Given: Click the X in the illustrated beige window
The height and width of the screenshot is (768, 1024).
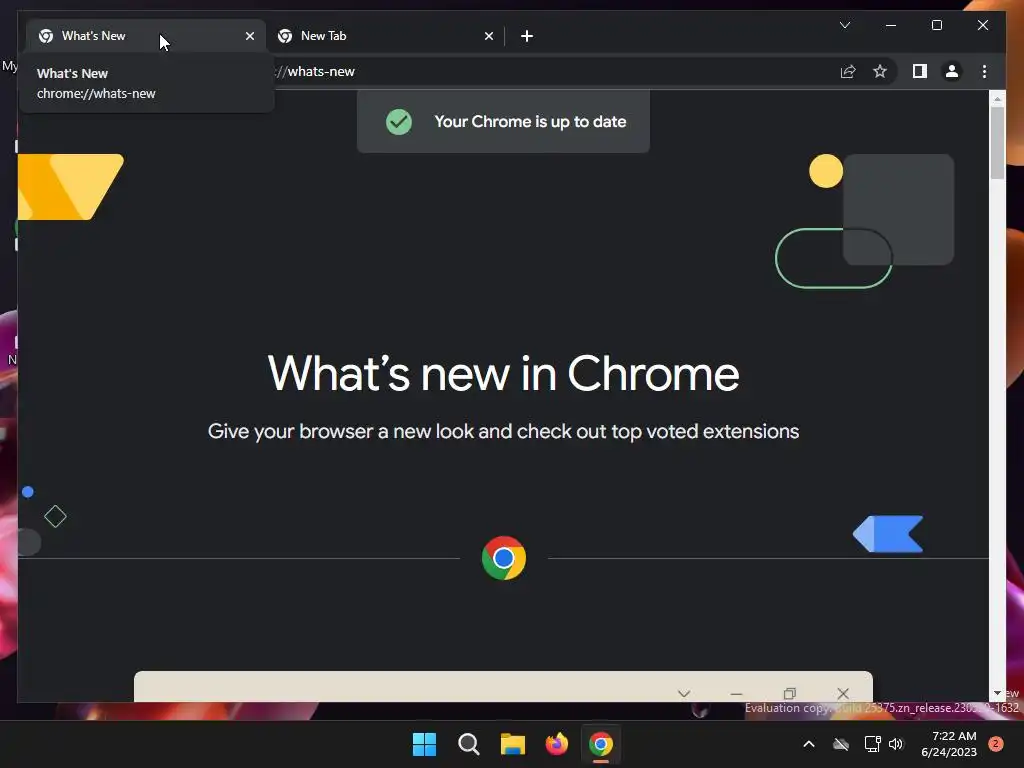Looking at the screenshot, I should [843, 694].
